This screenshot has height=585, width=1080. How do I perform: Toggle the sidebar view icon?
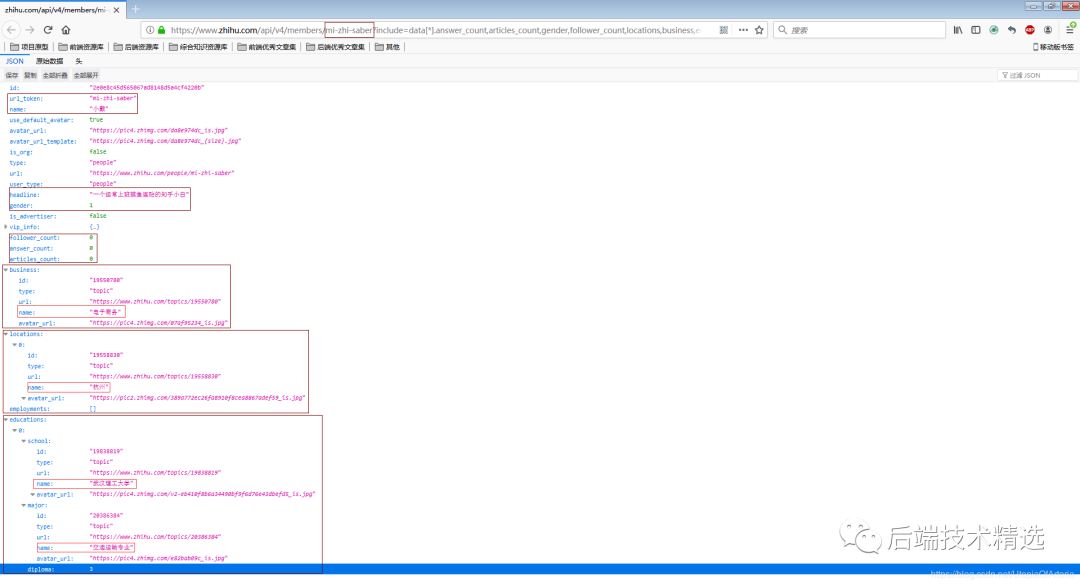[976, 30]
